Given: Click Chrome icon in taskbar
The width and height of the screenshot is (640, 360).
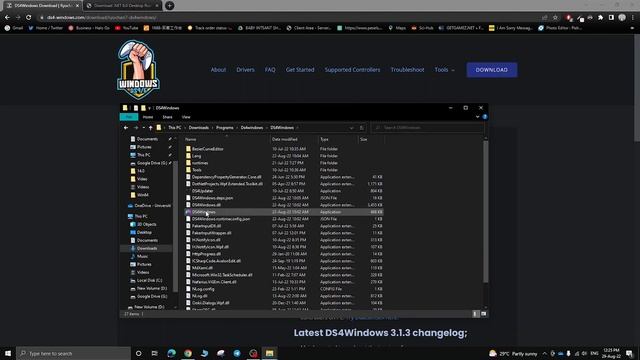Looking at the screenshot, I should pyautogui.click(x=188, y=353).
